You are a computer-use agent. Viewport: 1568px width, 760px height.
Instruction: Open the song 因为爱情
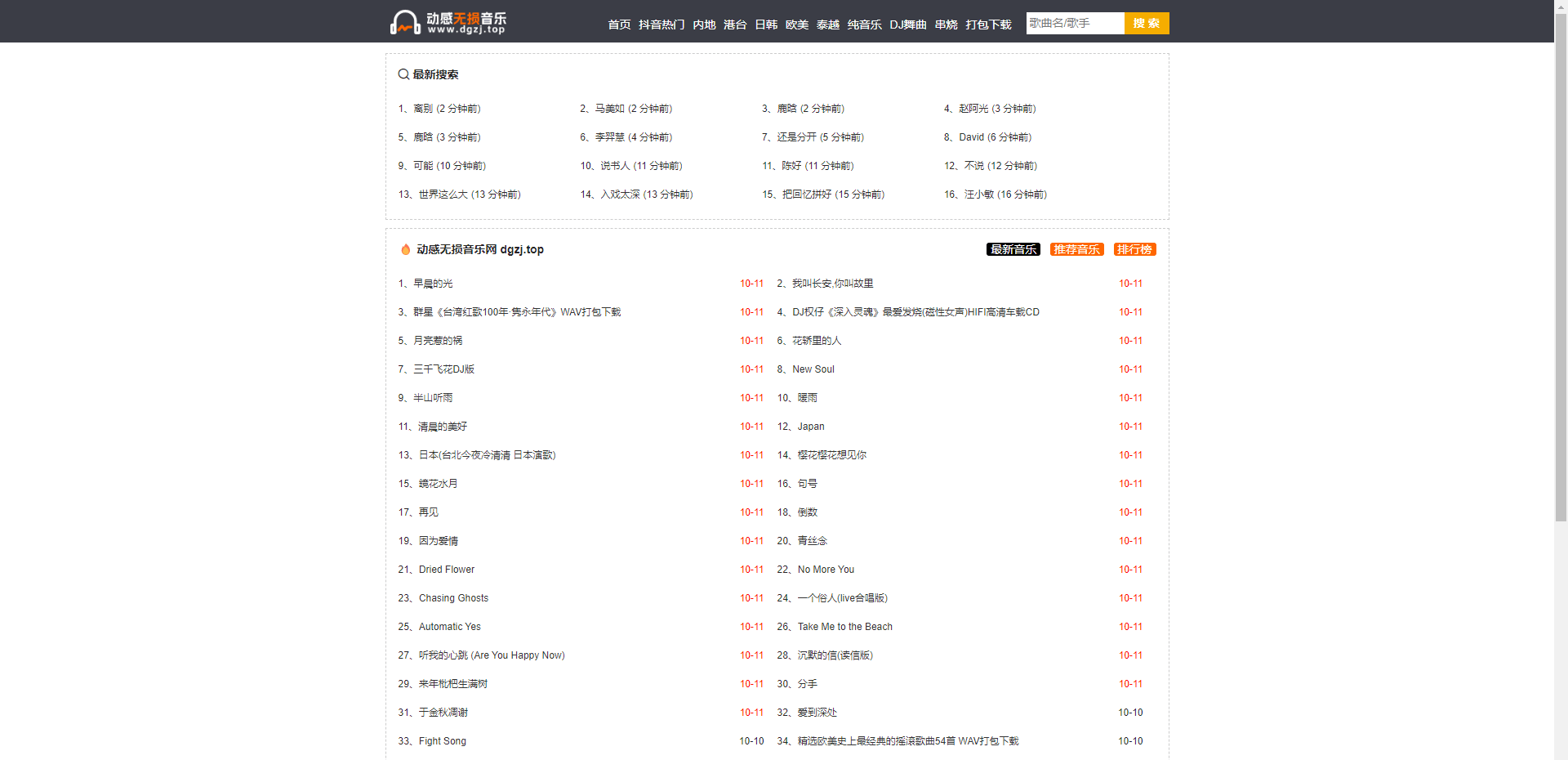tap(439, 541)
